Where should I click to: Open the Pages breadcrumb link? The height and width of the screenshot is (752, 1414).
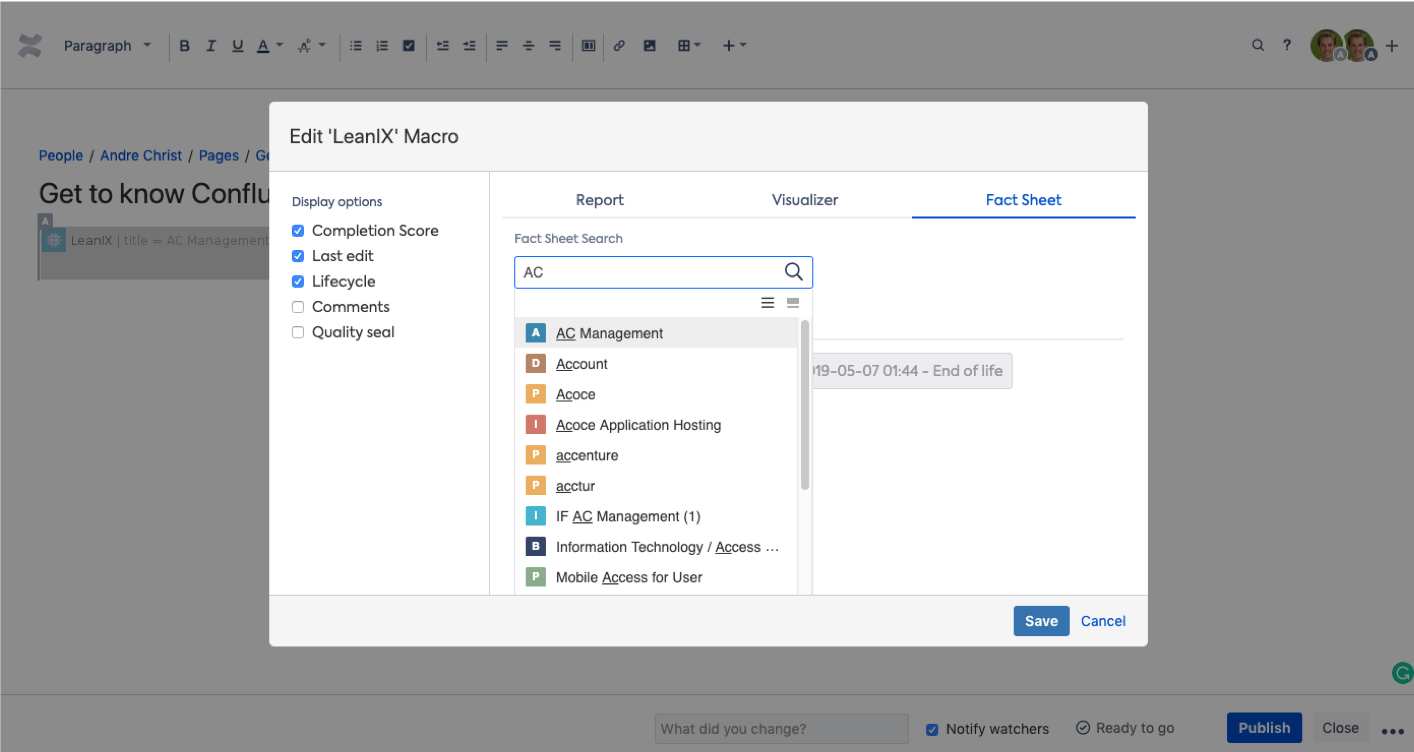pos(219,155)
